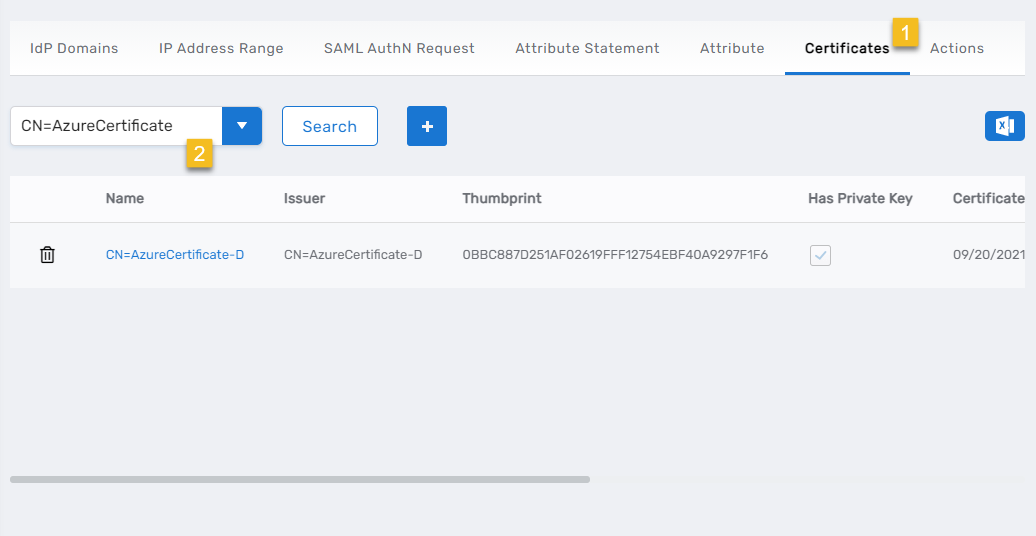Click the horizontal scrollbar below the table
Screen dimensions: 1036x536
coord(300,480)
